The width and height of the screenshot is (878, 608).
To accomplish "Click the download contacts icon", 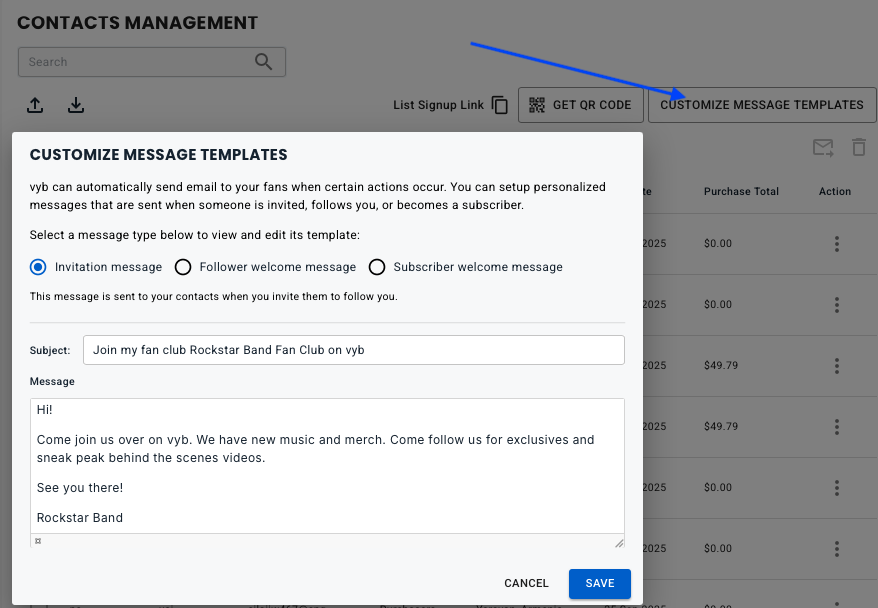I will (x=76, y=105).
